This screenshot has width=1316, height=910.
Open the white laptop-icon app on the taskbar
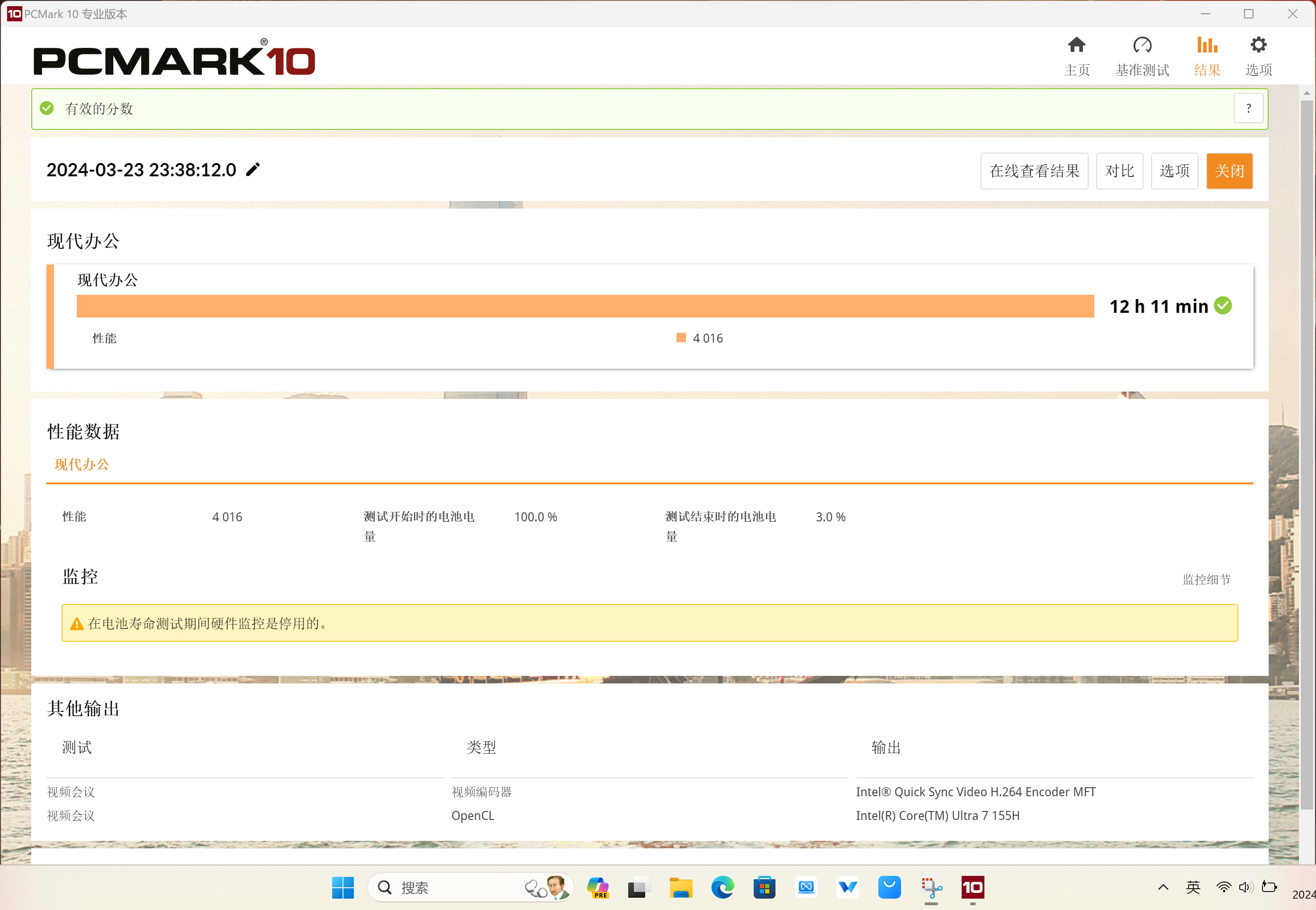click(806, 887)
